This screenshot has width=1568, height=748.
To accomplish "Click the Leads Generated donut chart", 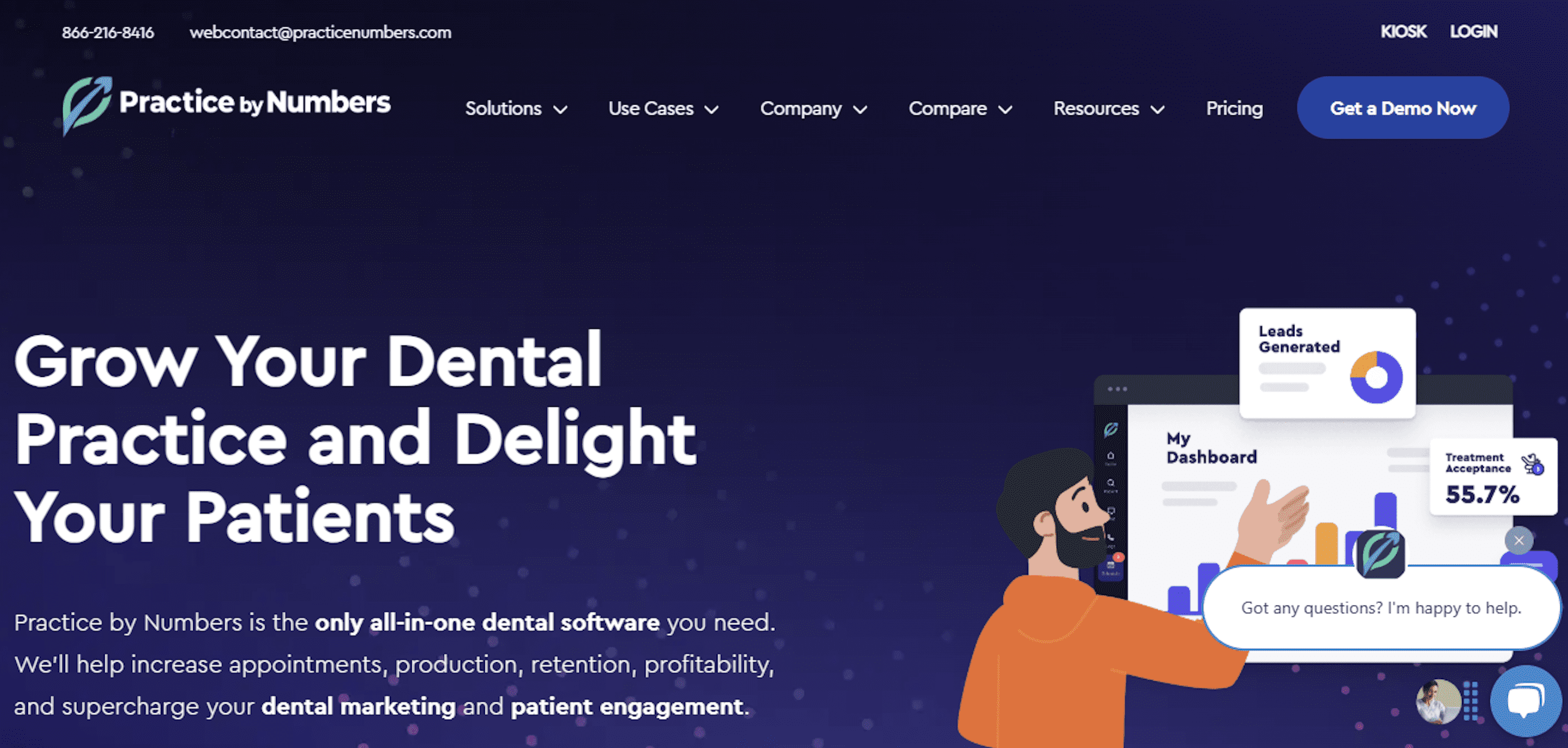I will (1376, 377).
